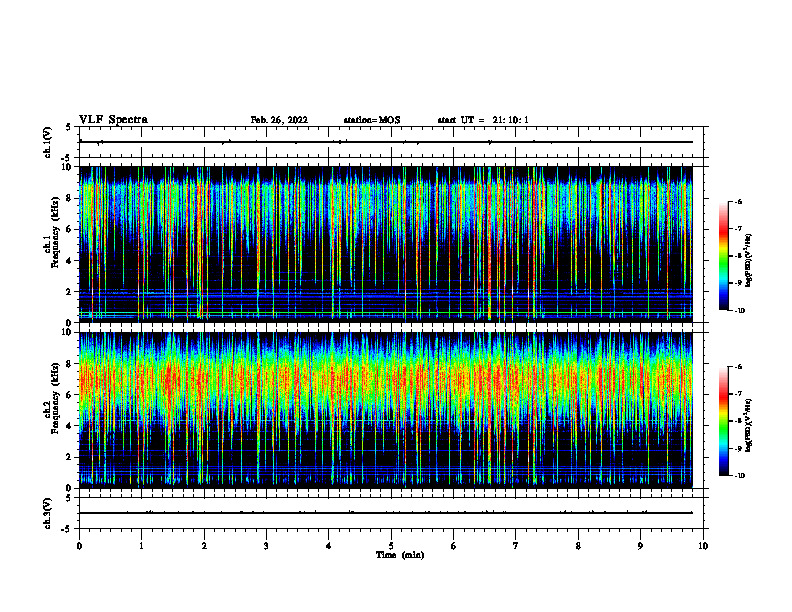
Task: Click tick label "8" on the time axis
Action: click(x=578, y=546)
